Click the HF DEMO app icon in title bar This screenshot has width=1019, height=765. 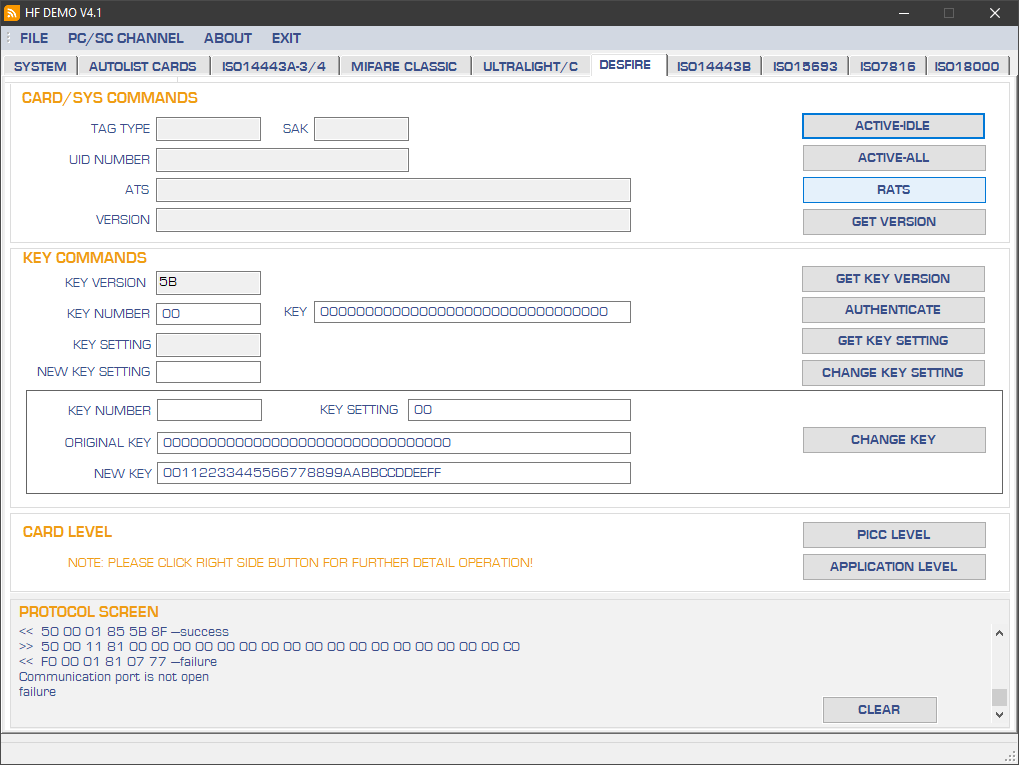point(13,13)
